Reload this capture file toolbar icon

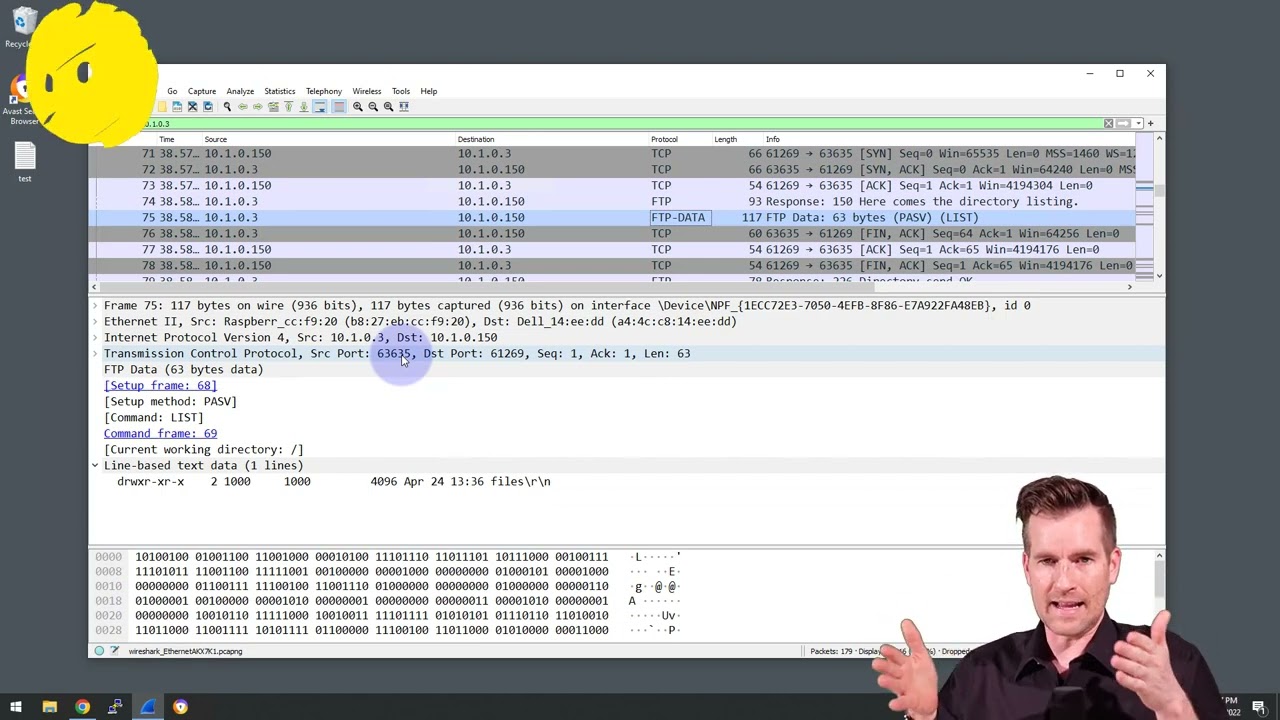(208, 107)
